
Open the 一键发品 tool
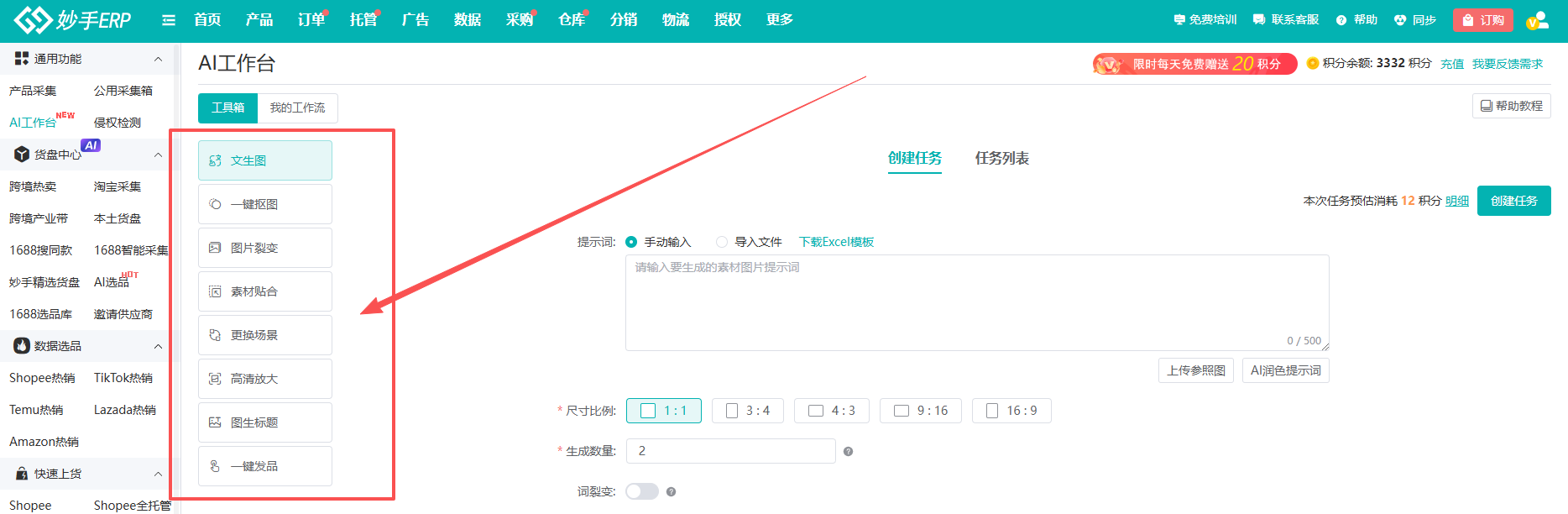[x=265, y=466]
